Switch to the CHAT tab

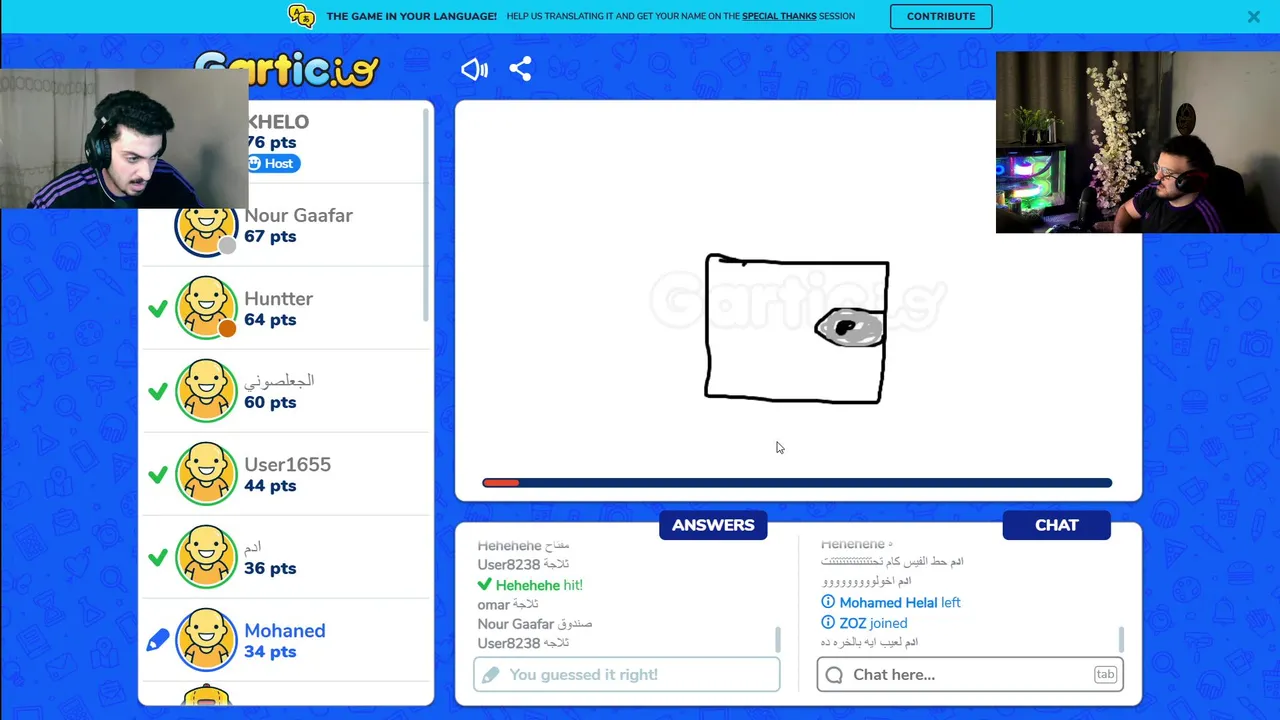pyautogui.click(x=1057, y=525)
